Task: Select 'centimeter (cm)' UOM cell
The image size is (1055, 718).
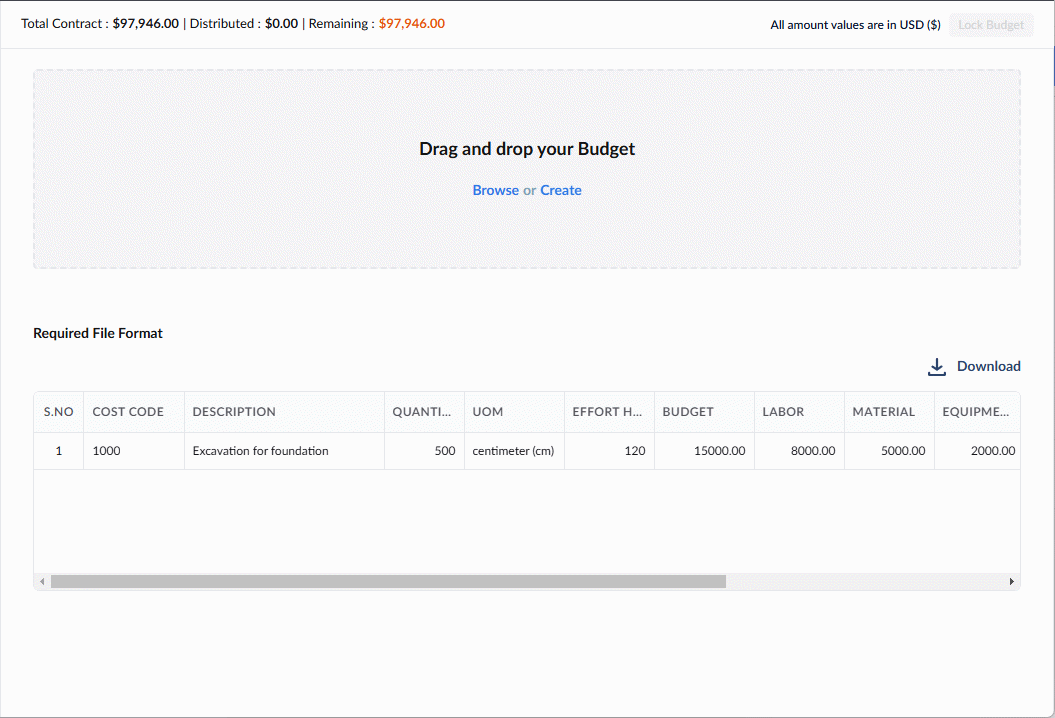Action: pyautogui.click(x=514, y=451)
